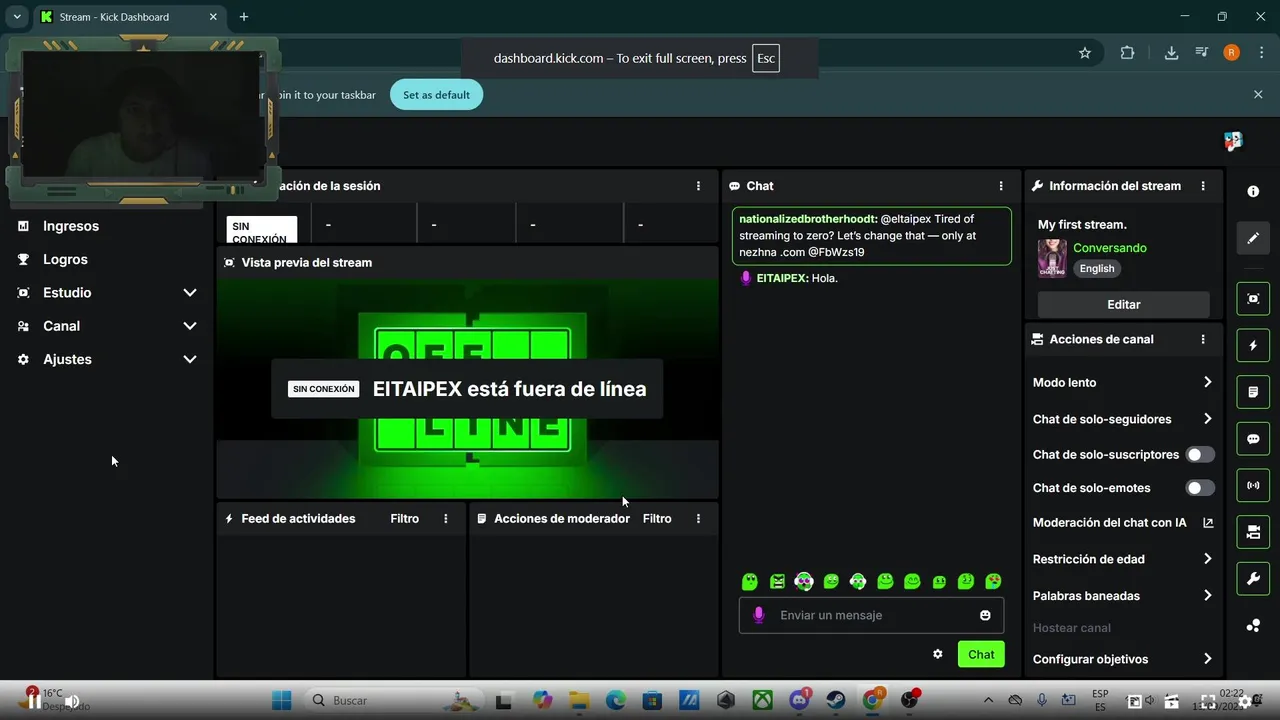This screenshot has height=720, width=1280.
Task: Click Filtro in Feed de actividades
Action: [x=405, y=519]
